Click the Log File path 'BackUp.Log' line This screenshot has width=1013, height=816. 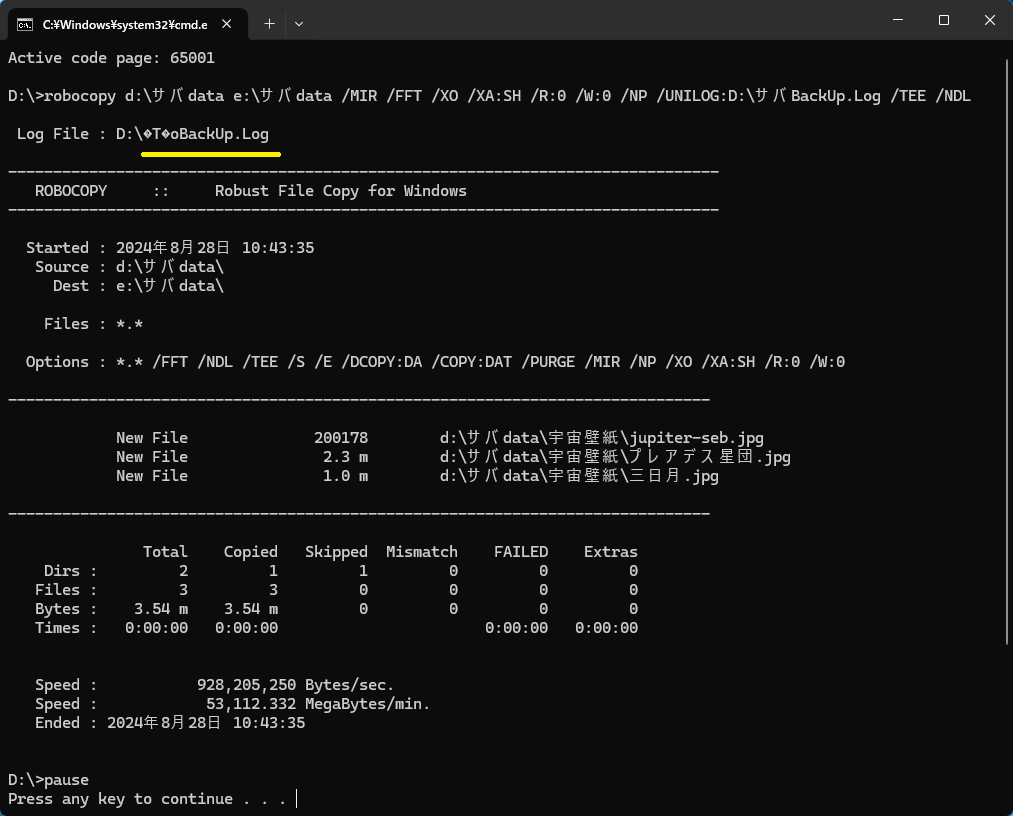tap(143, 134)
